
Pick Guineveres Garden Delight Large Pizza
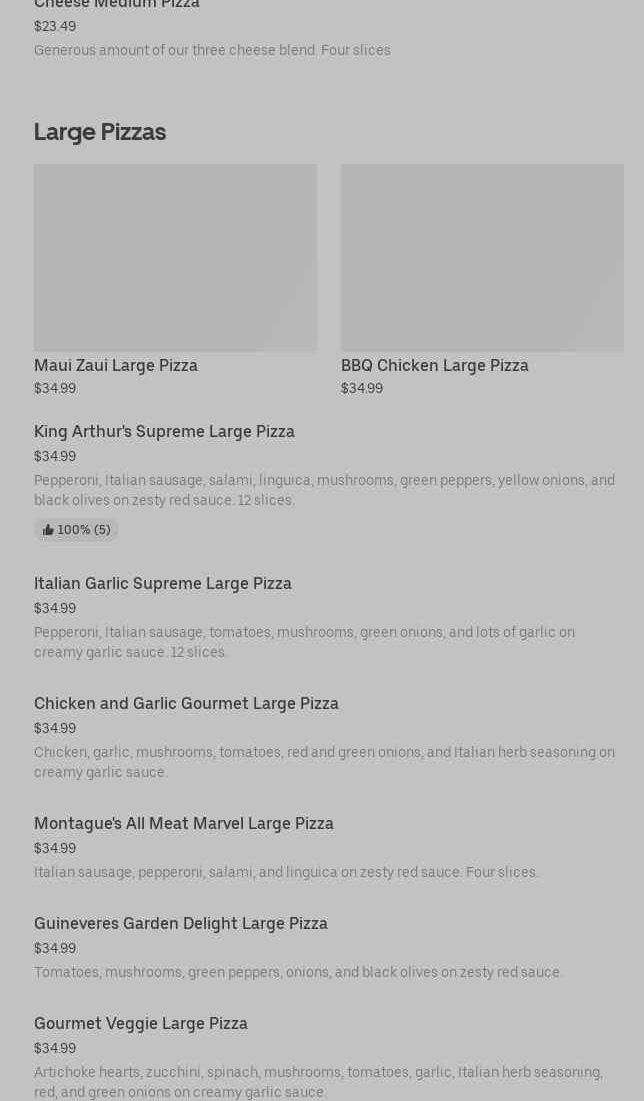tap(181, 923)
